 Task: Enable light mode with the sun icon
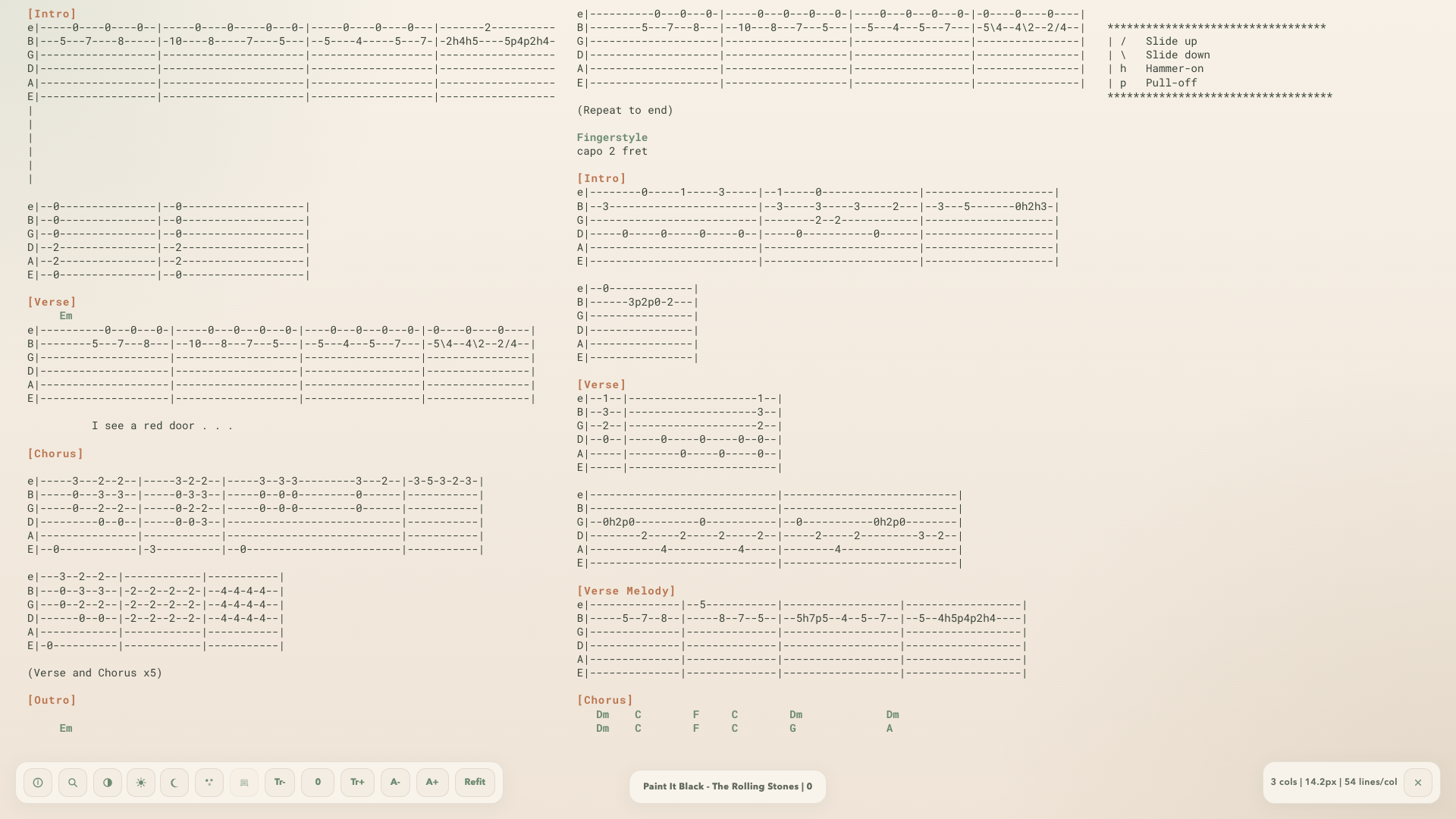pyautogui.click(x=141, y=782)
